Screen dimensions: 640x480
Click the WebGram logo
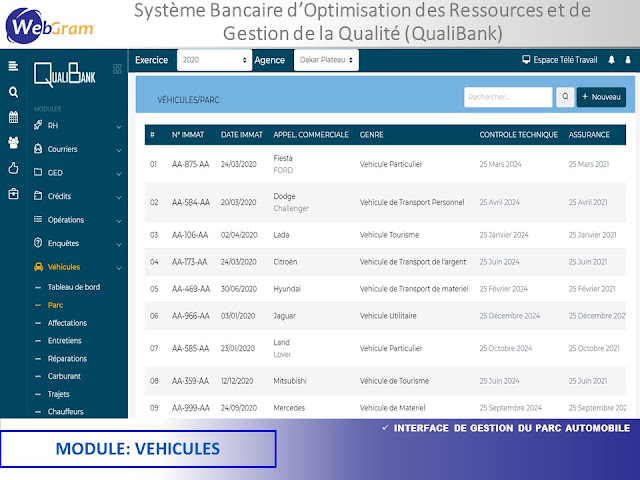pyautogui.click(x=49, y=27)
